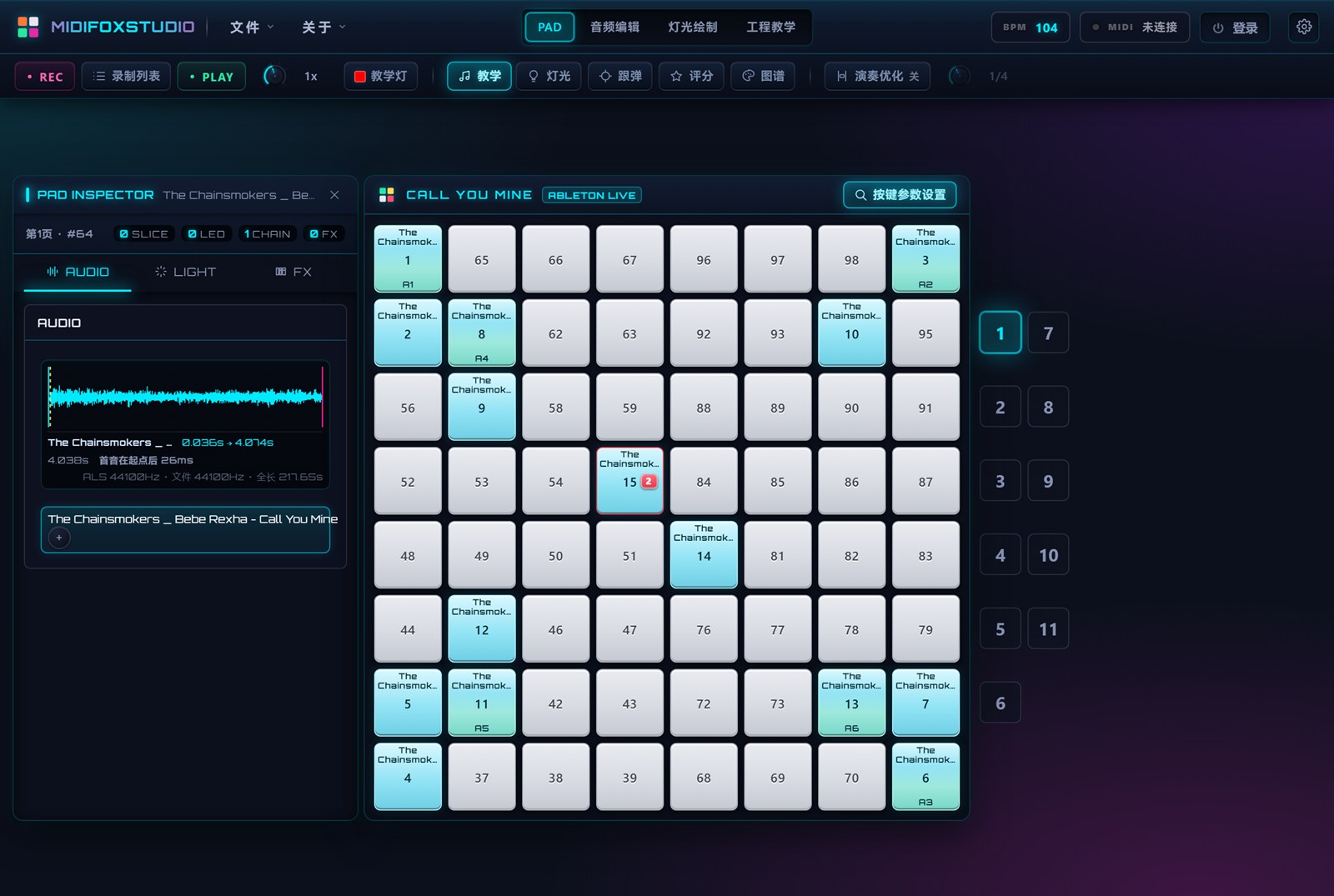The width and height of the screenshot is (1334, 896).
Task: Toggle the 教学灯 teaching light
Action: coord(381,77)
